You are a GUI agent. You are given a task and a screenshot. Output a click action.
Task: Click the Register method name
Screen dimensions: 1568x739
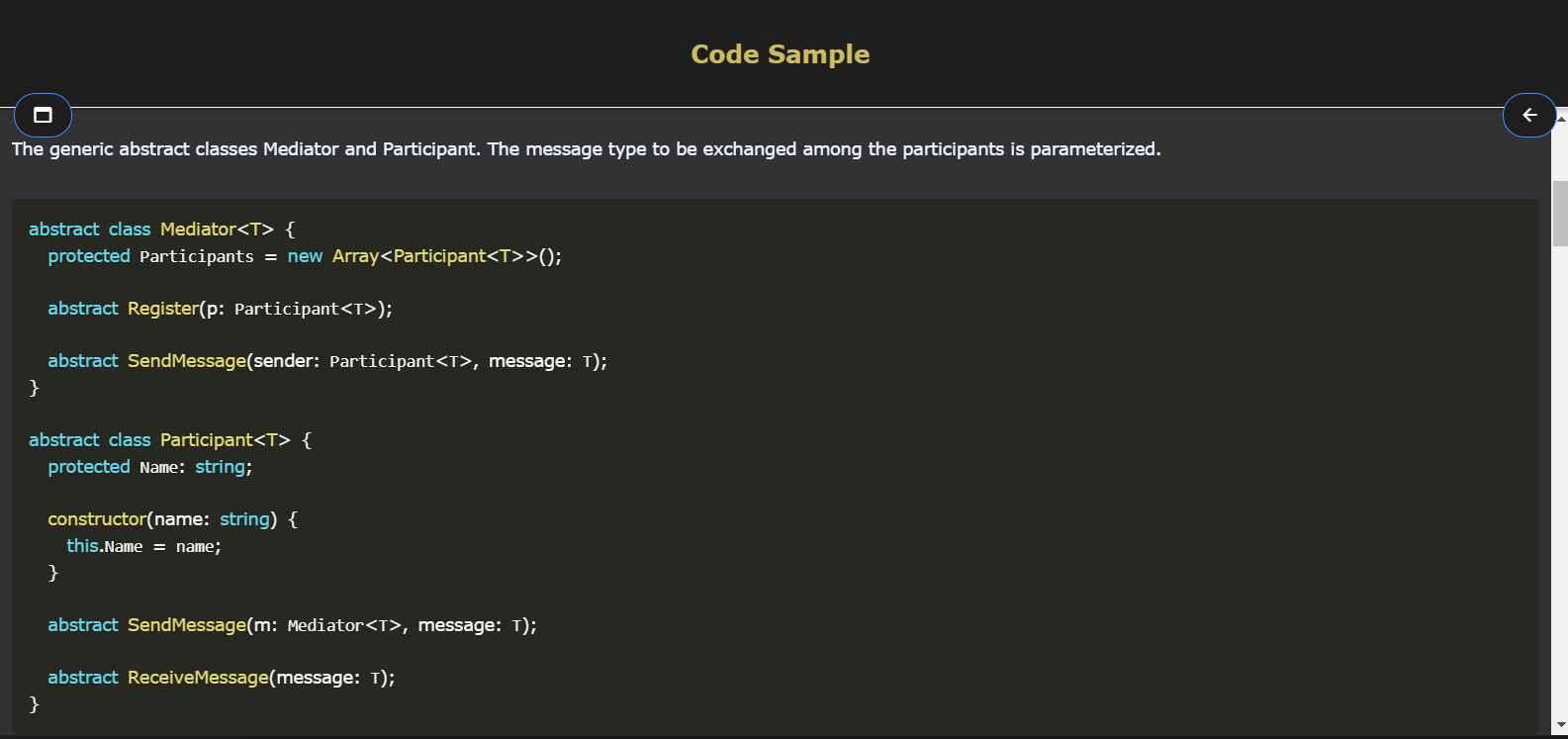tap(163, 309)
